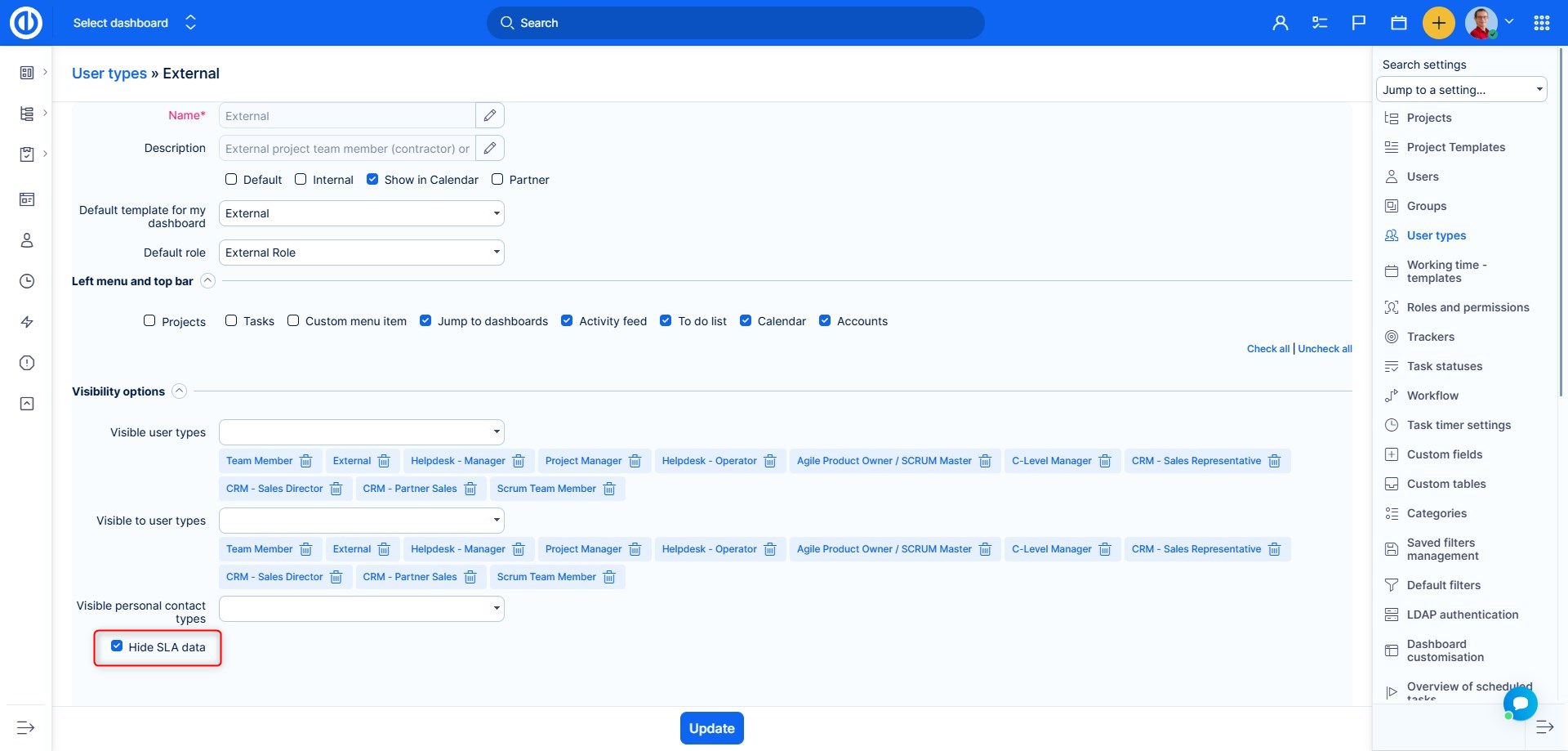Click the Update button
Image resolution: width=1568 pixels, height=751 pixels.
(711, 728)
